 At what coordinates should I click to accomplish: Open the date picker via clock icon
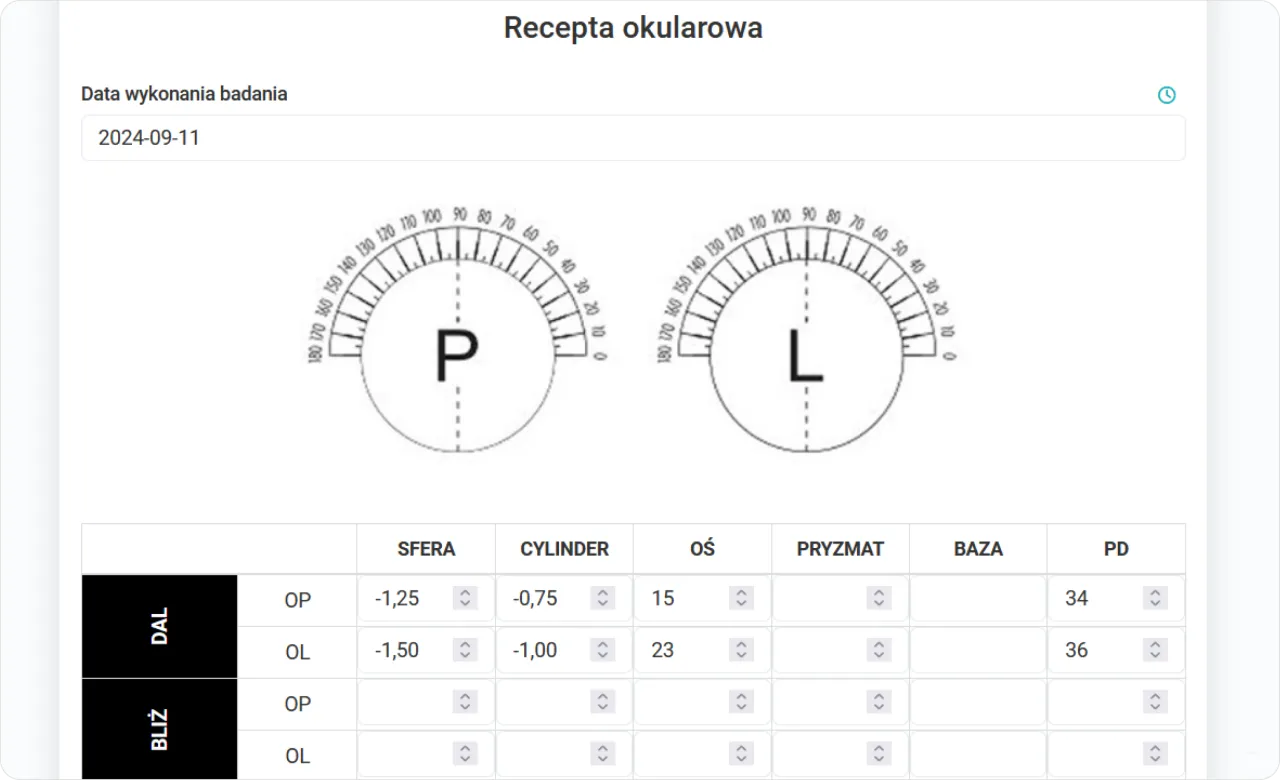1166,95
